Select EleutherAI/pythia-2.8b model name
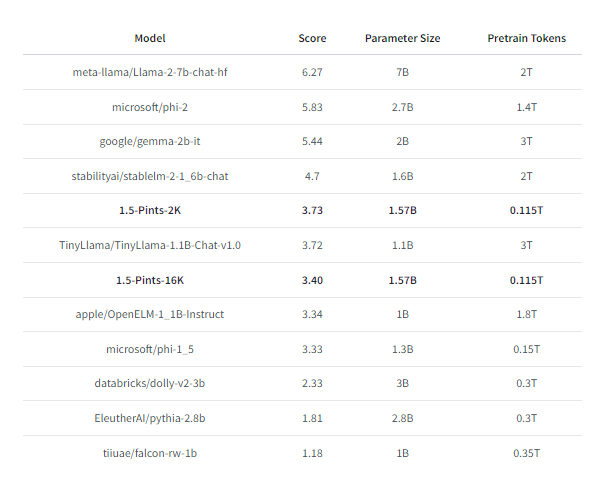The image size is (602, 483). click(150, 418)
